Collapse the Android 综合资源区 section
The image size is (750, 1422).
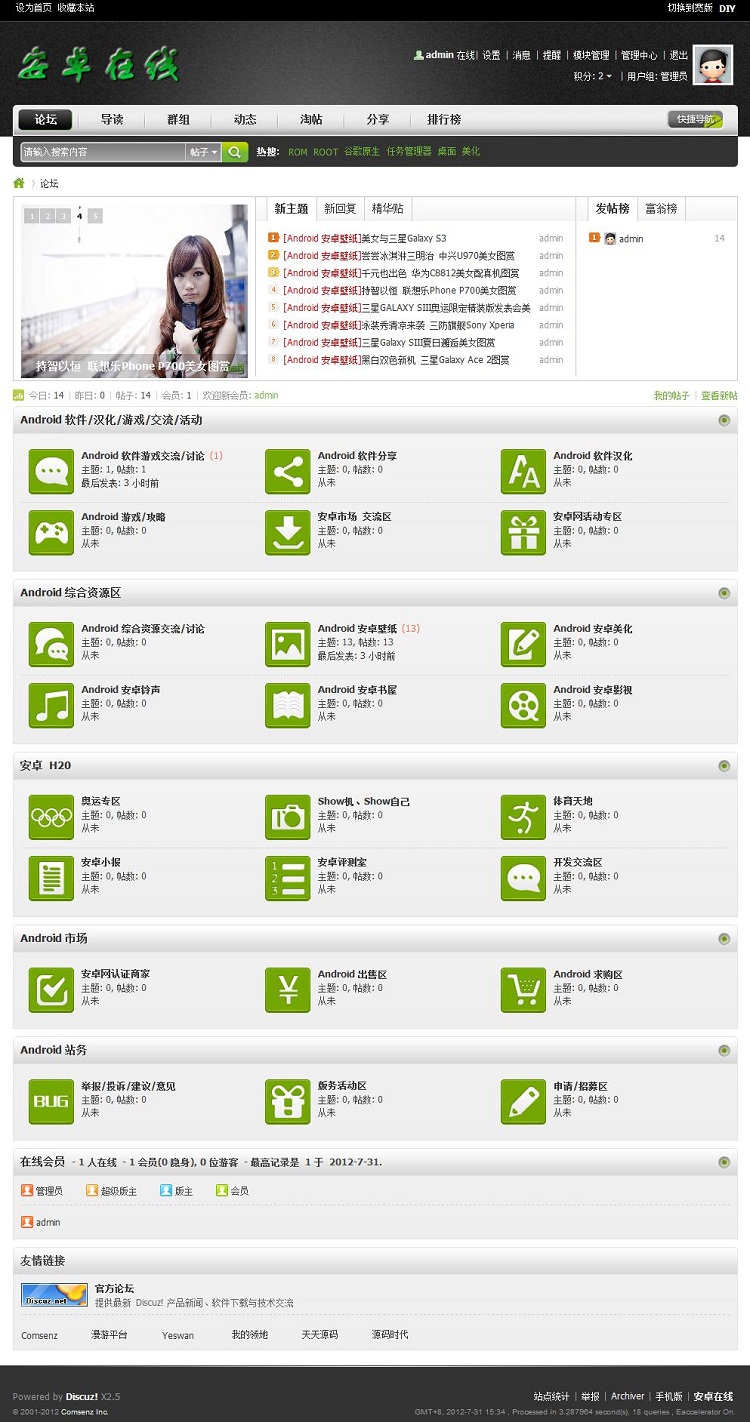pos(724,593)
